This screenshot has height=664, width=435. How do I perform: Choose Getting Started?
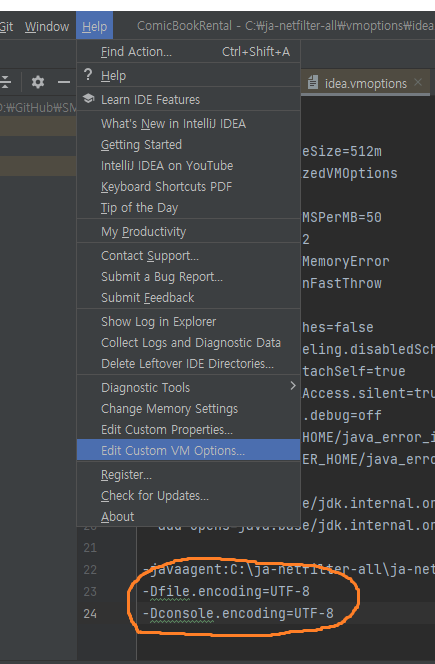click(188, 145)
